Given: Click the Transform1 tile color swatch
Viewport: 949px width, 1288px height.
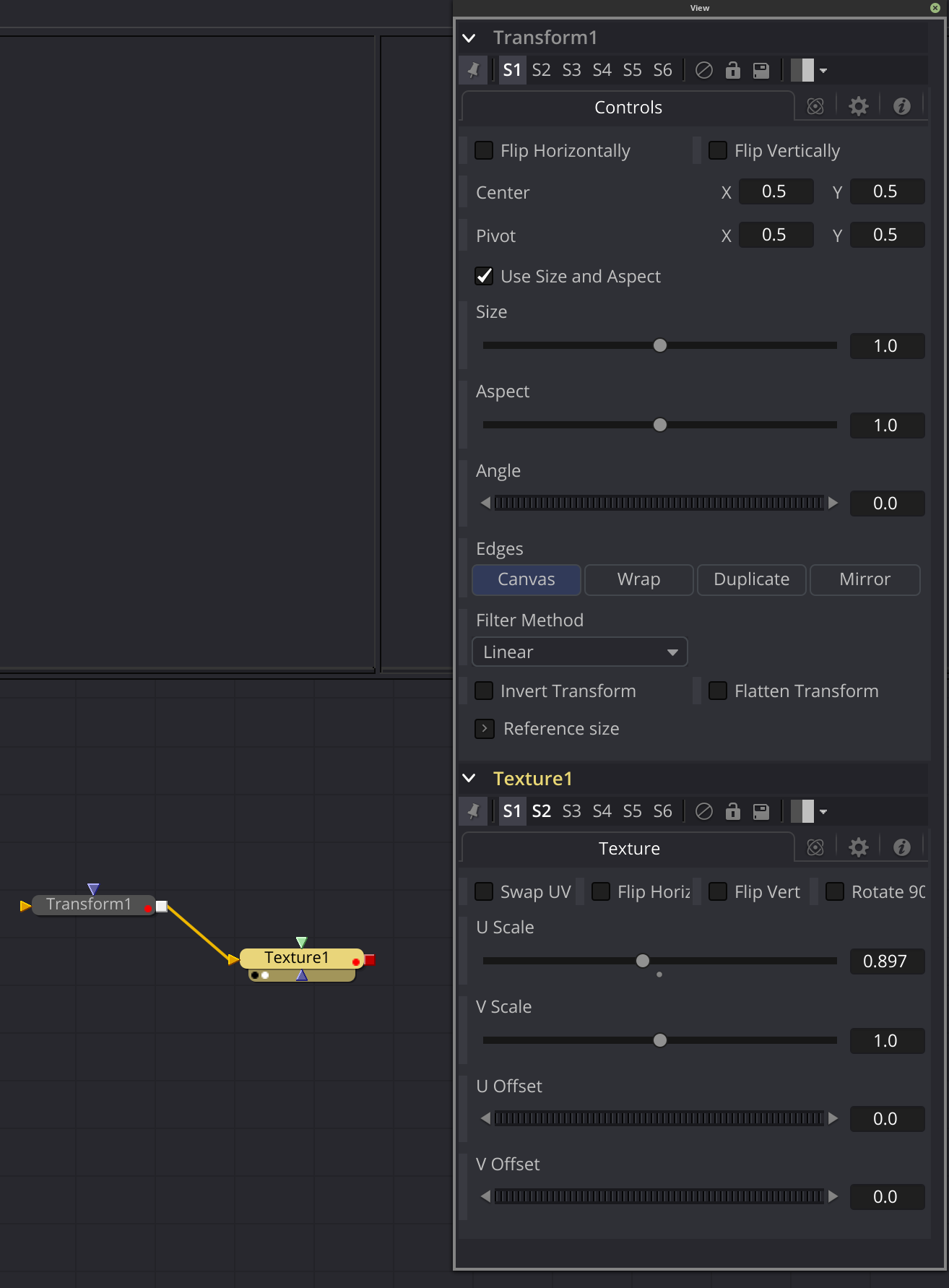Looking at the screenshot, I should point(802,70).
